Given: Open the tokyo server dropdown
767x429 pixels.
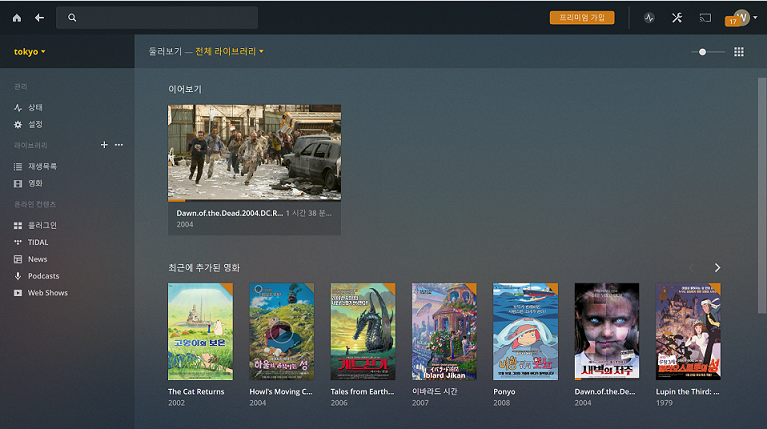Looking at the screenshot, I should 29,52.
